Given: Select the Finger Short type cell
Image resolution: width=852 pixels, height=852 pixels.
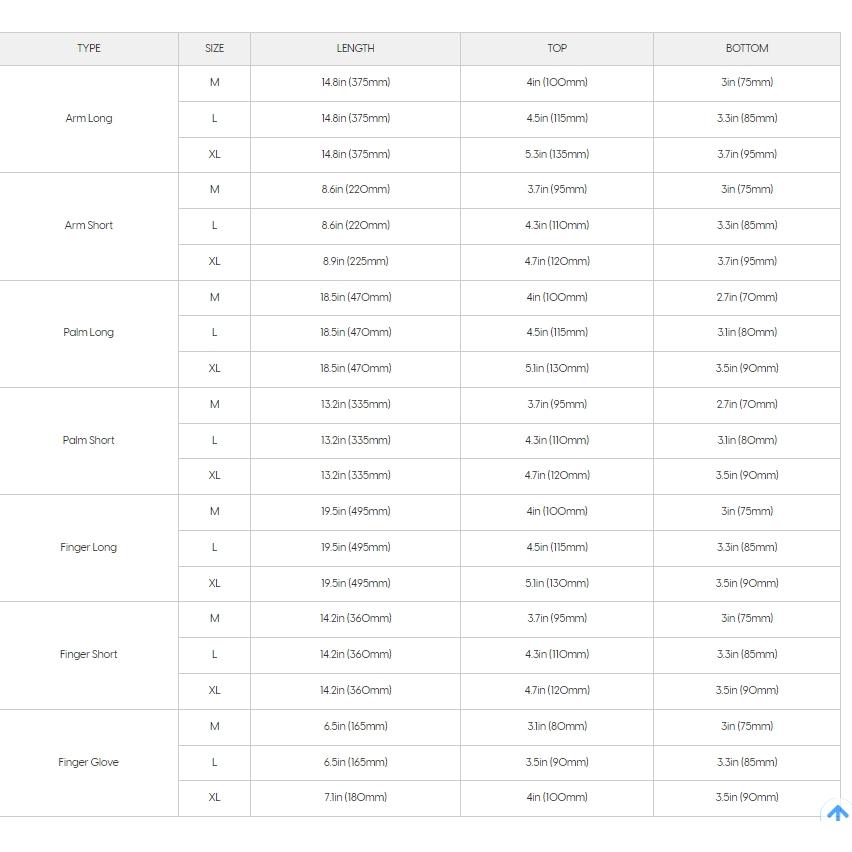Looking at the screenshot, I should [89, 654].
